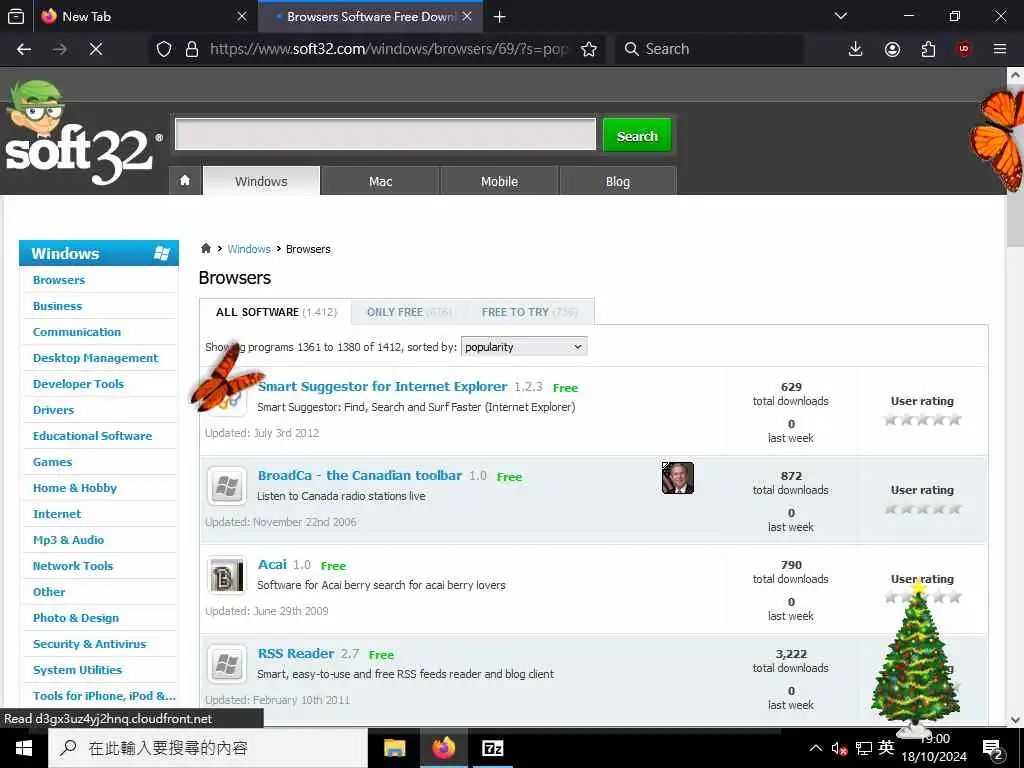Open the RSS Reader program icon
1024x768 pixels.
227,664
